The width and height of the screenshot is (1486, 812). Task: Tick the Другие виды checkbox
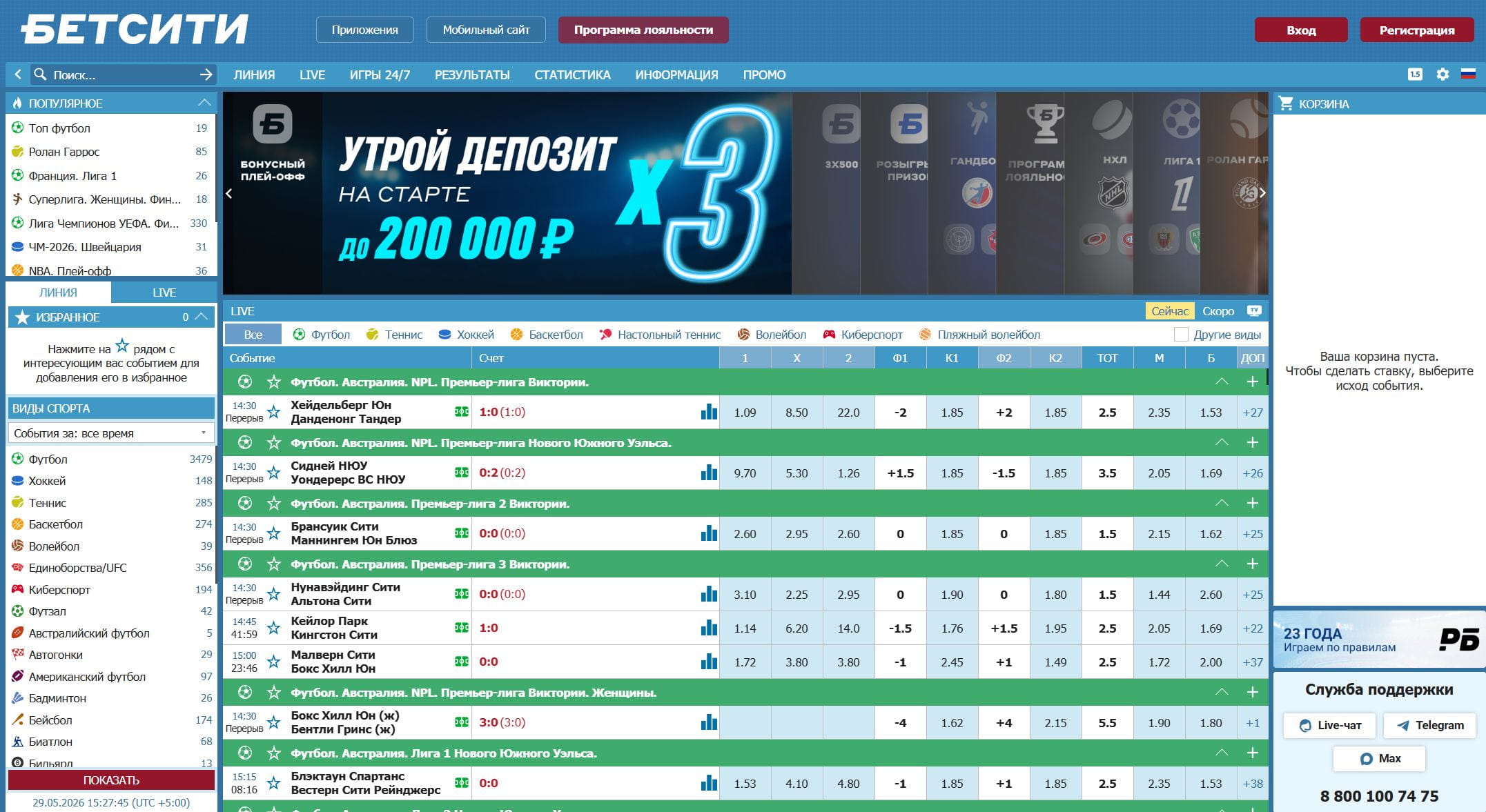1181,335
